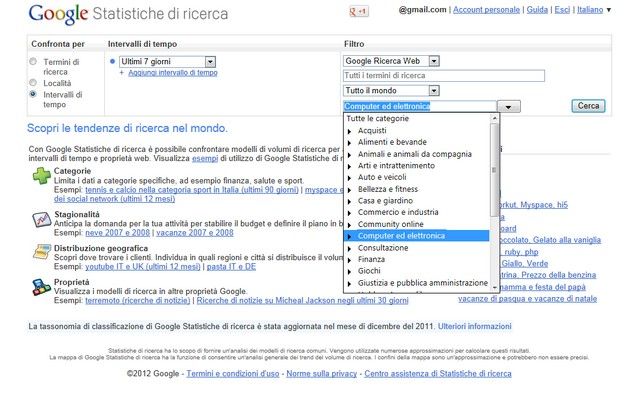Open the Ultimi 7 giorni dropdown
The image size is (625, 394).
click(167, 61)
